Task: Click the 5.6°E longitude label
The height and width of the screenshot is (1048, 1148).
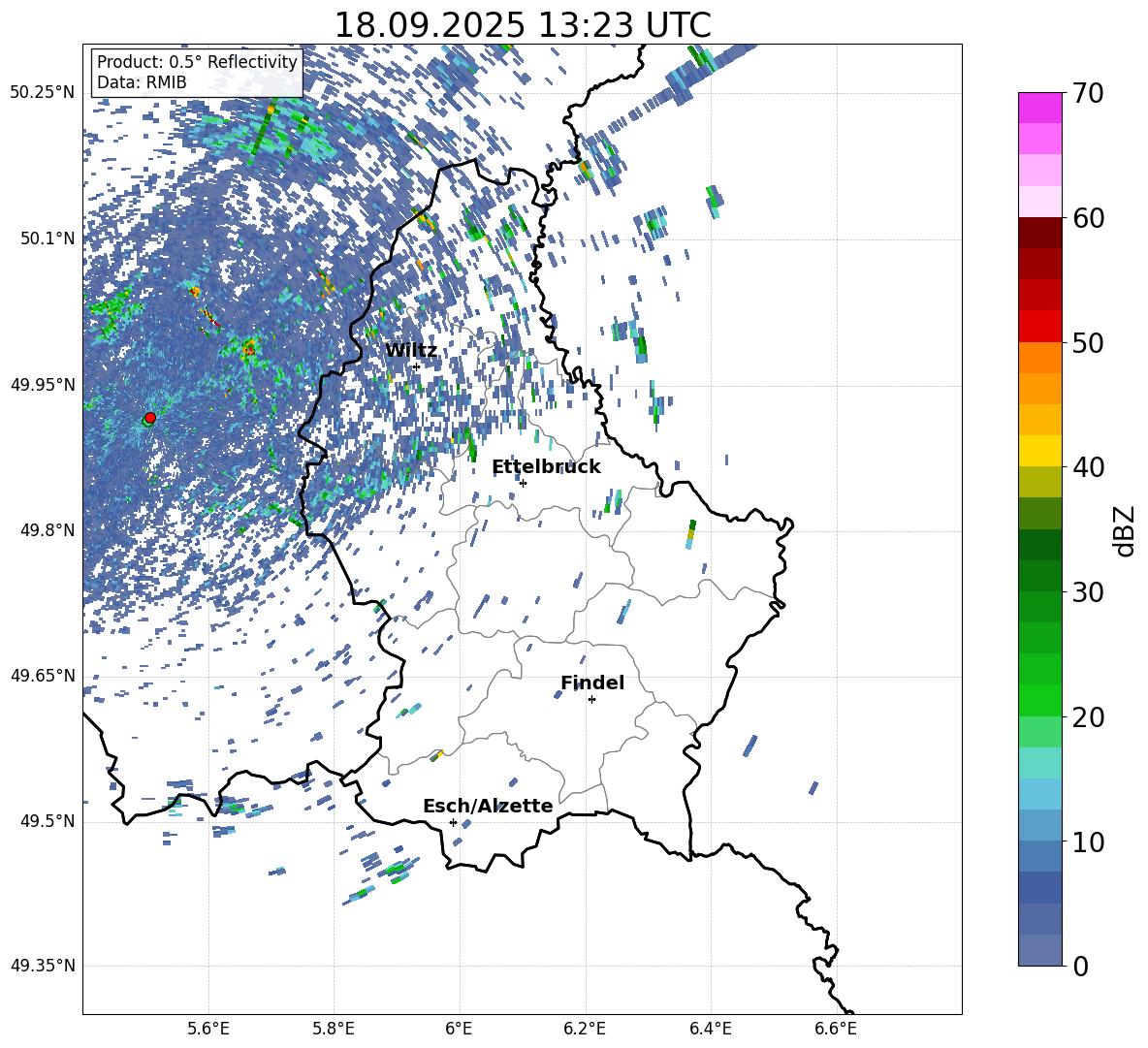Action: point(208,1029)
